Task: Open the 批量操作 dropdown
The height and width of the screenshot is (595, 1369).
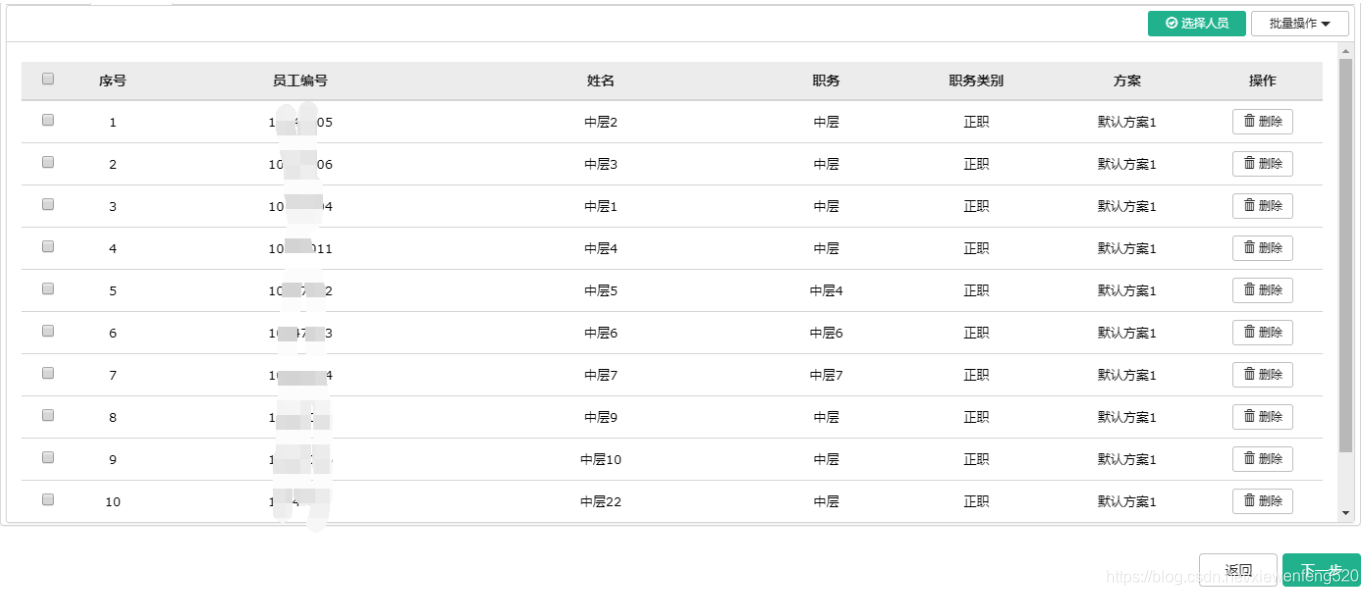Action: [1299, 23]
